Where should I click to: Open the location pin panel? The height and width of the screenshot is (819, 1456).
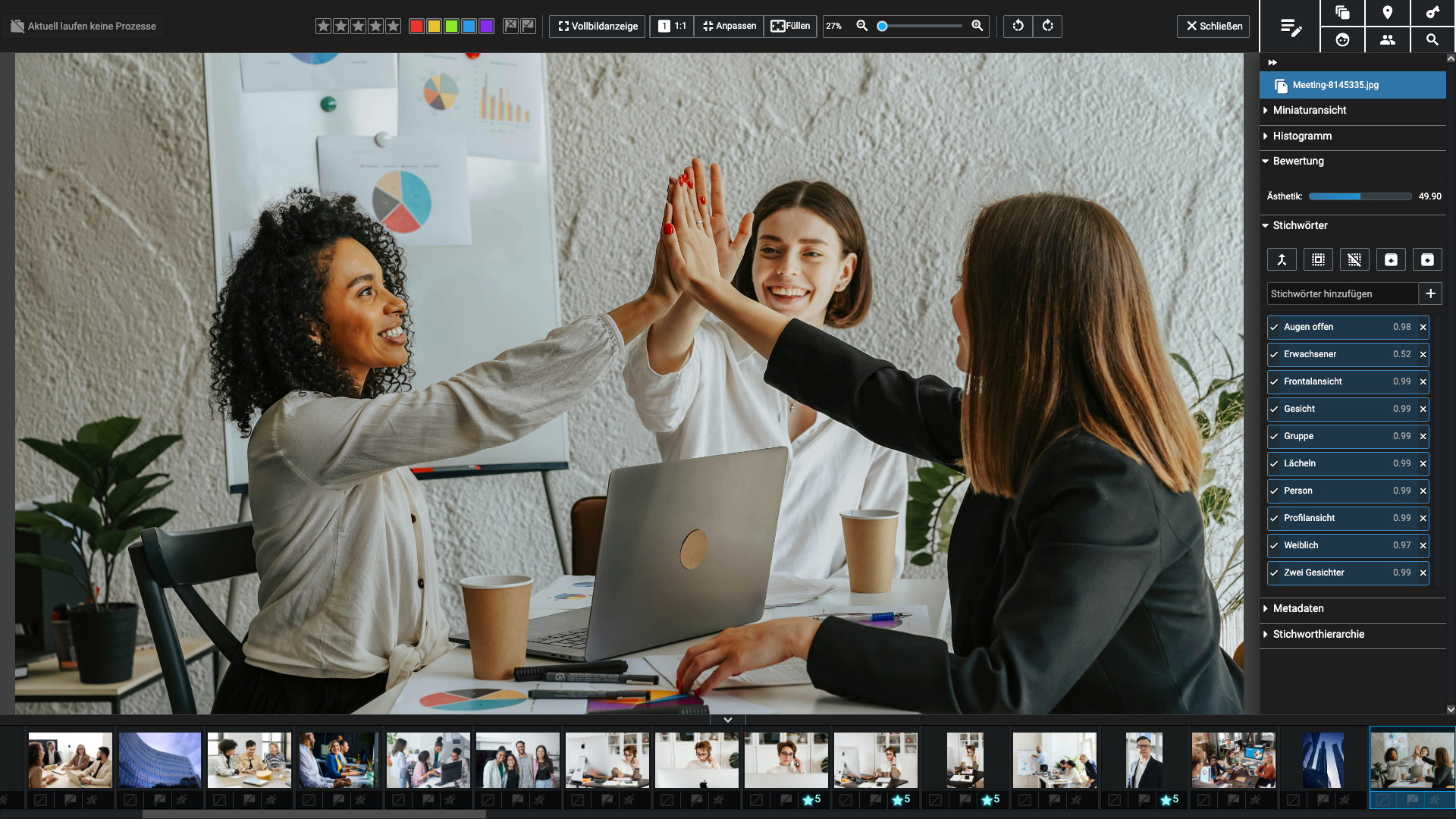coord(1387,12)
